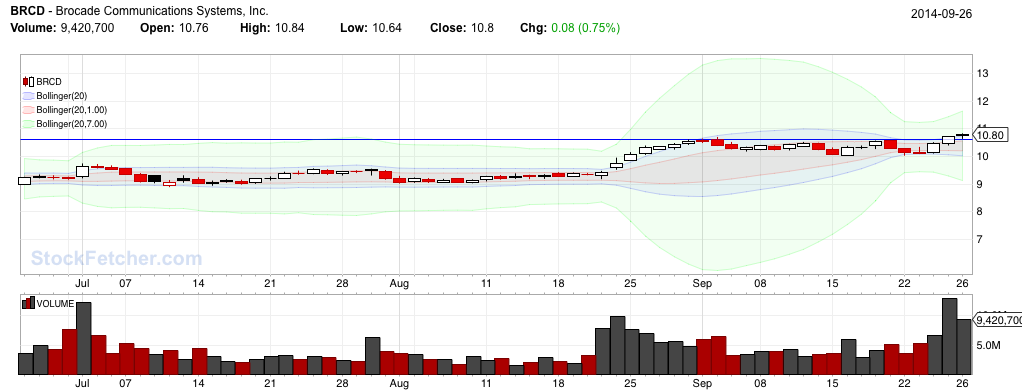Click the 26 label under the volume chart
The image size is (1022, 390).
pos(963,383)
